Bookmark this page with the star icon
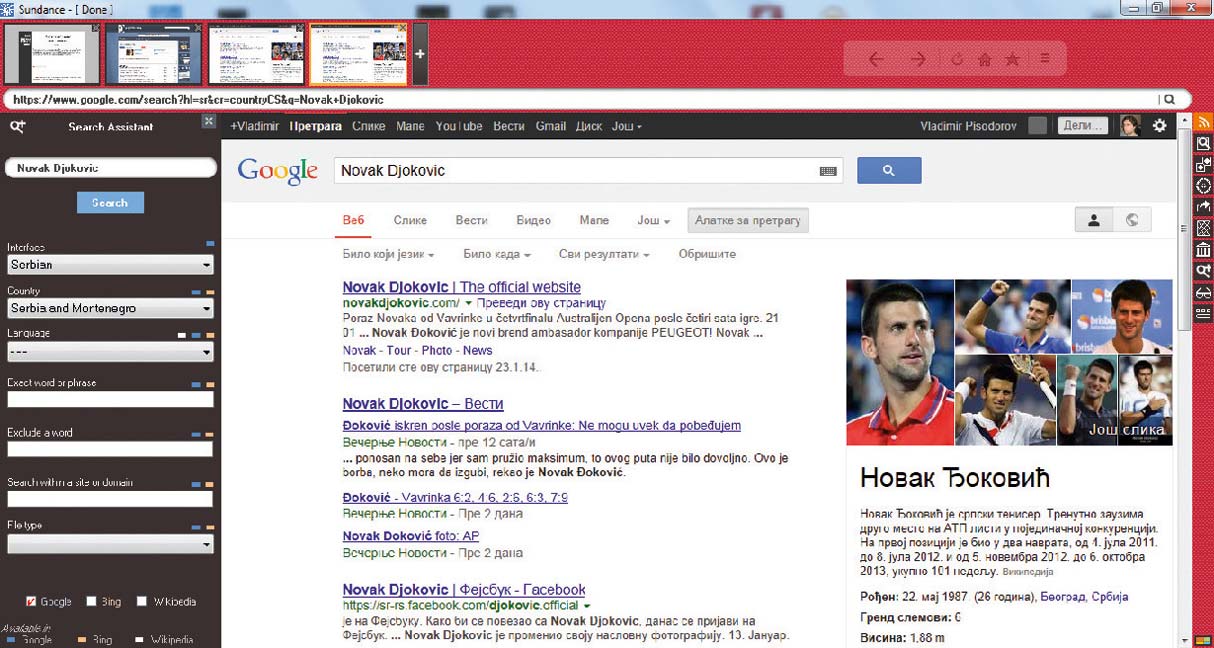This screenshot has height=648, width=1214. tap(1012, 60)
